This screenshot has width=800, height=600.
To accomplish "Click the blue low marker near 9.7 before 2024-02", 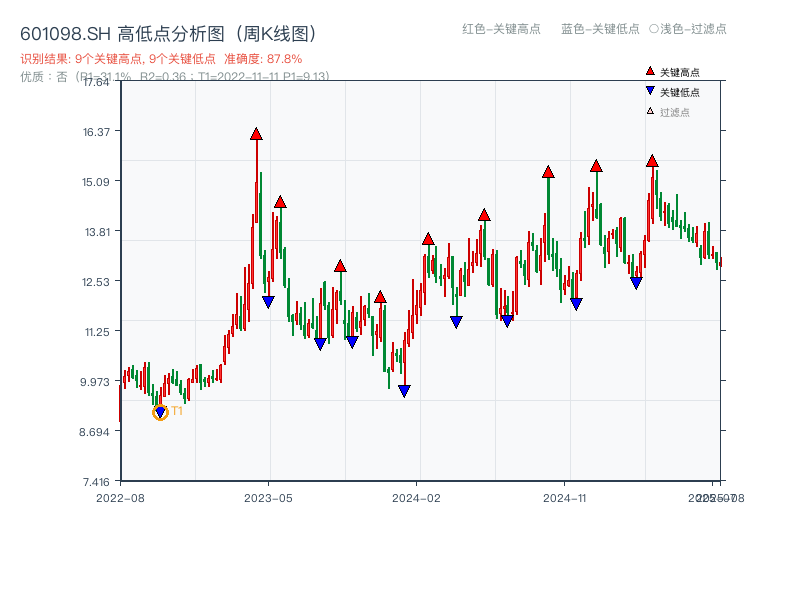I will pyautogui.click(x=404, y=391).
